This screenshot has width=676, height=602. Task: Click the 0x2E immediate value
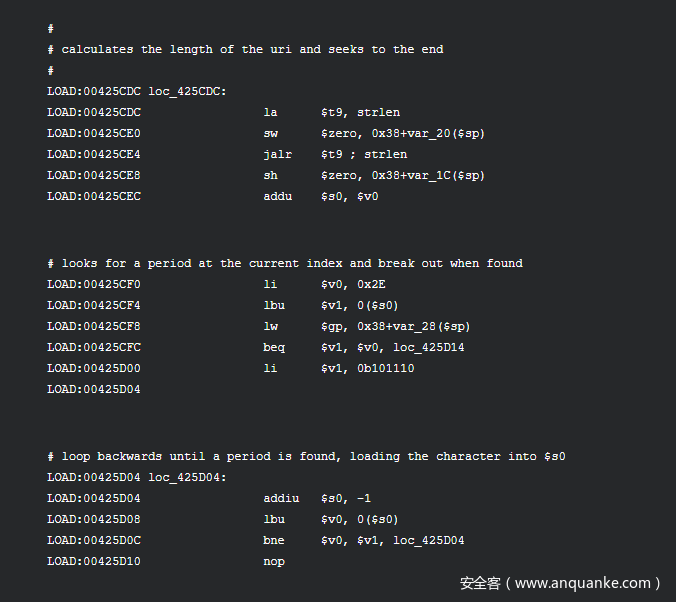pyautogui.click(x=371, y=285)
